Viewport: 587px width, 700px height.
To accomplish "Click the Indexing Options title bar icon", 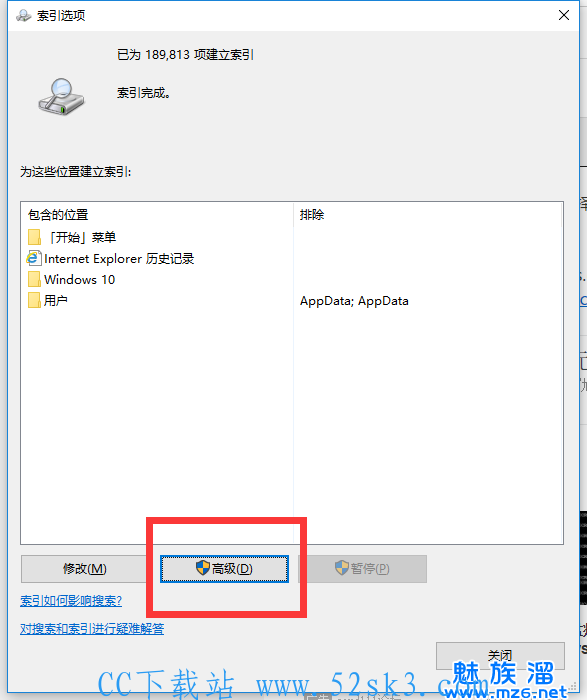I will 24,16.
